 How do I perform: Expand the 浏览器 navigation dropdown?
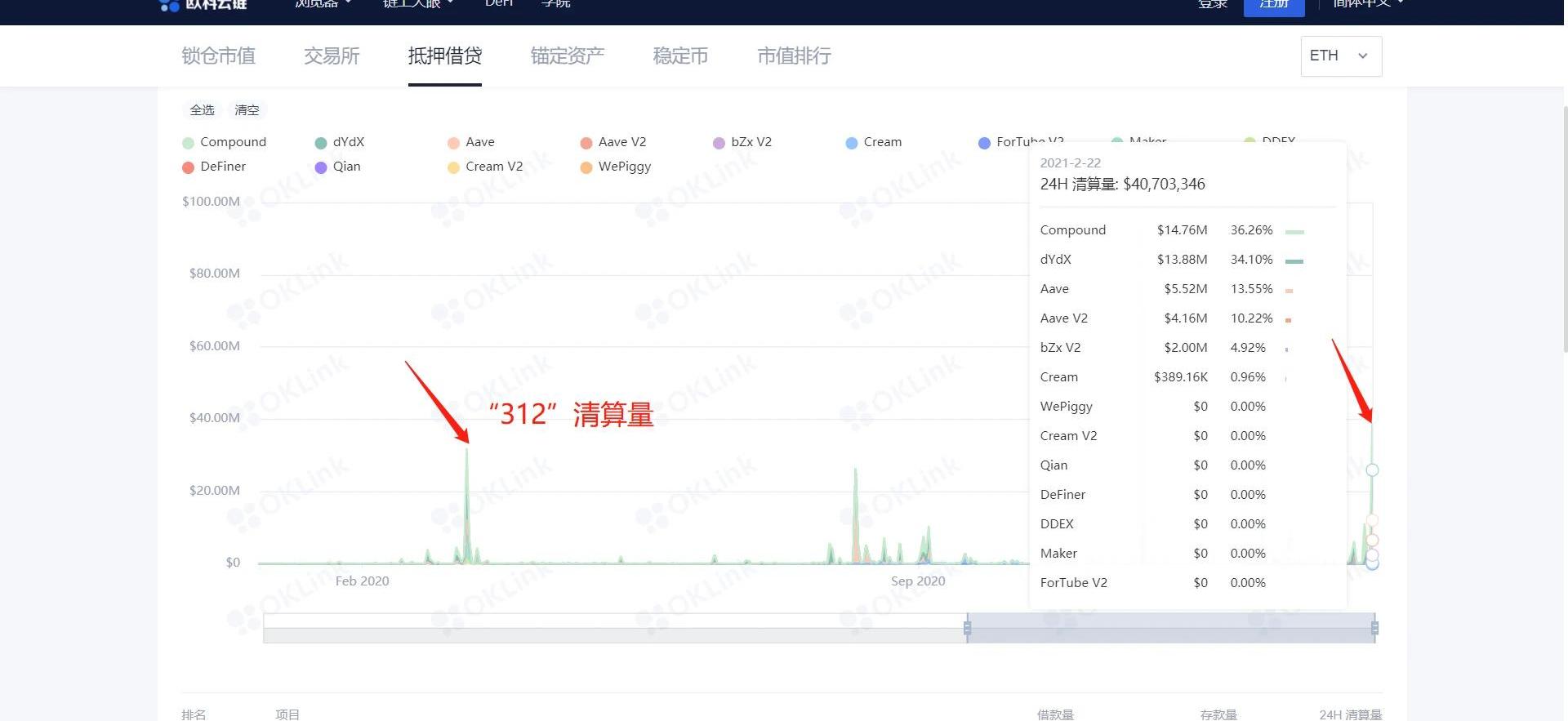point(323,4)
